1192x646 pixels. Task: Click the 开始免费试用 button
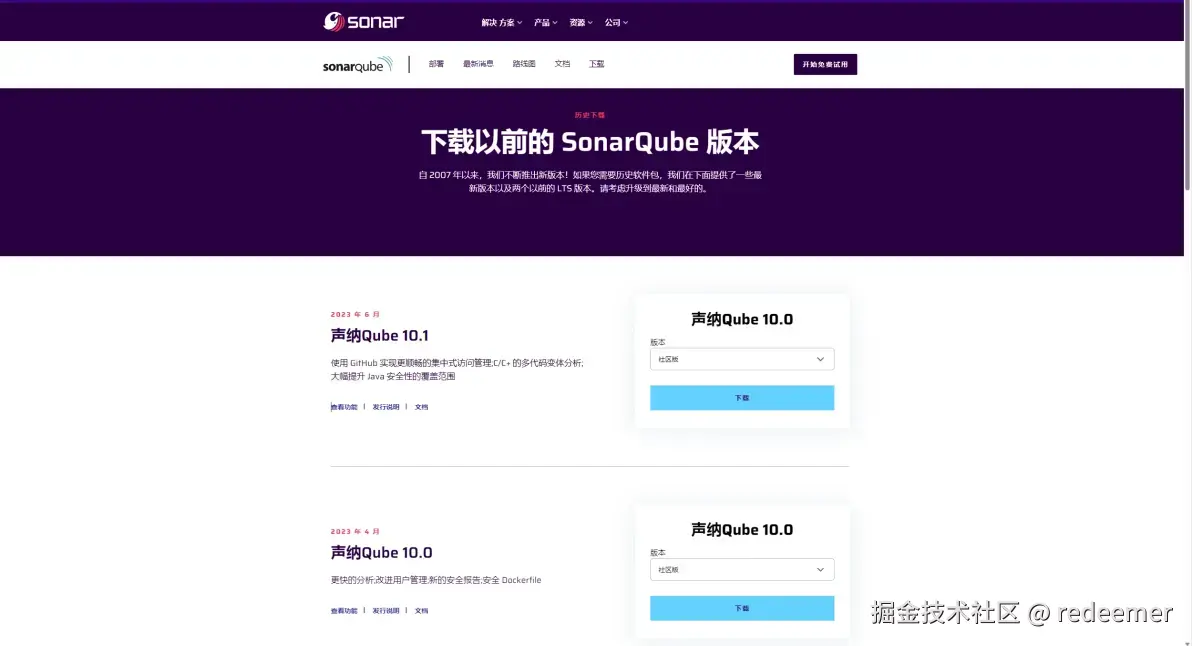(825, 65)
